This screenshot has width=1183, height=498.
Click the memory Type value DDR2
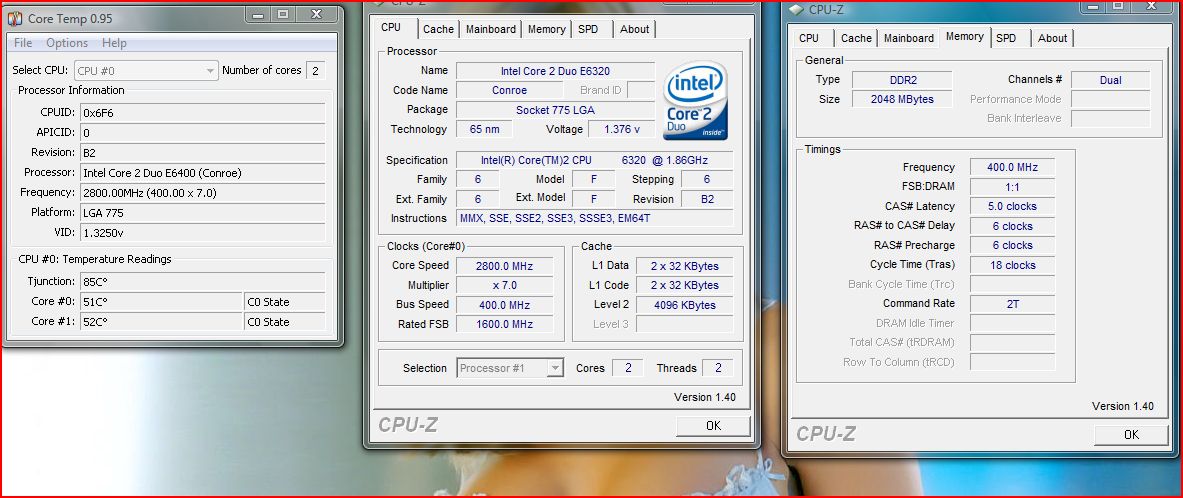(x=902, y=80)
